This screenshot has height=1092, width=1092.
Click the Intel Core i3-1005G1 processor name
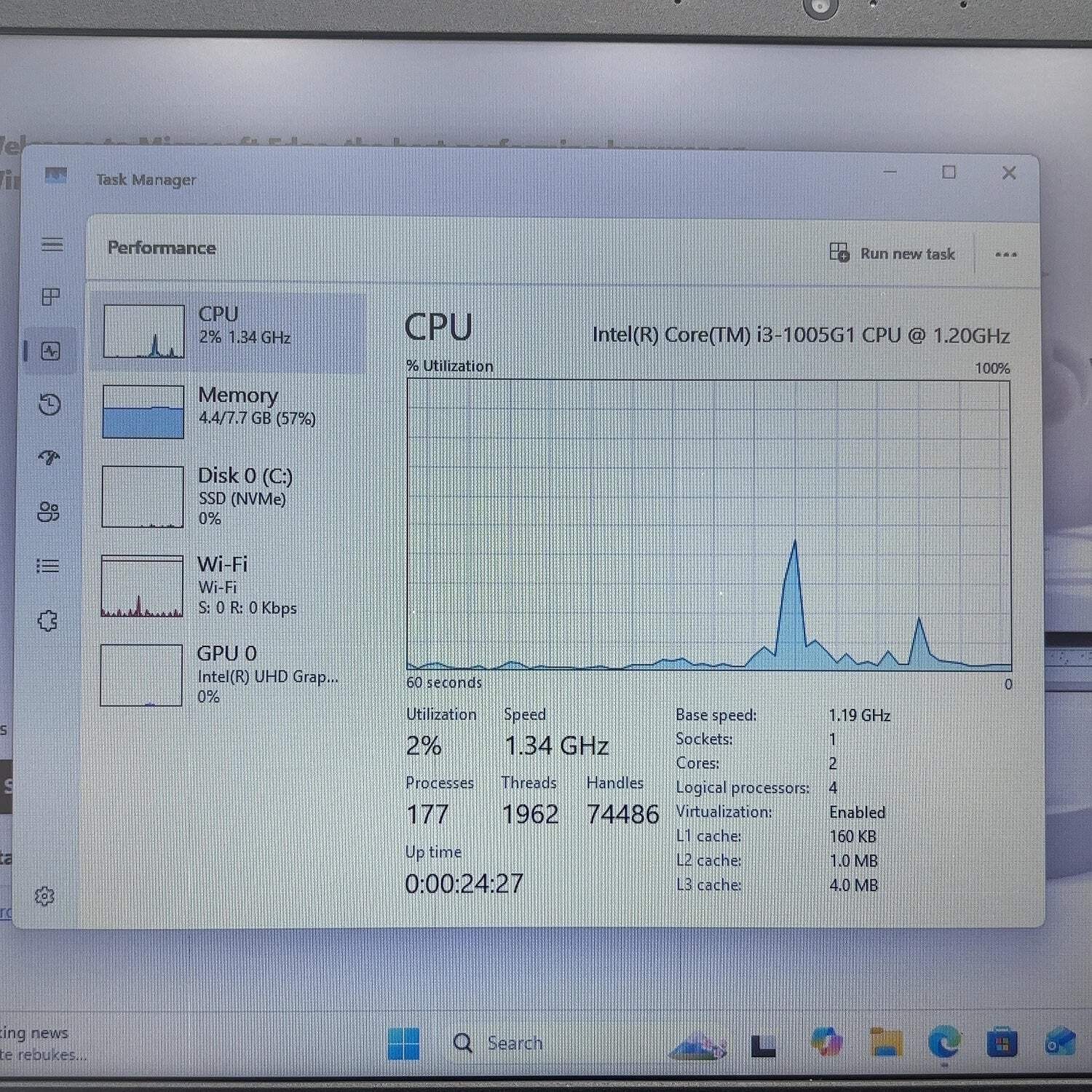pyautogui.click(x=801, y=335)
